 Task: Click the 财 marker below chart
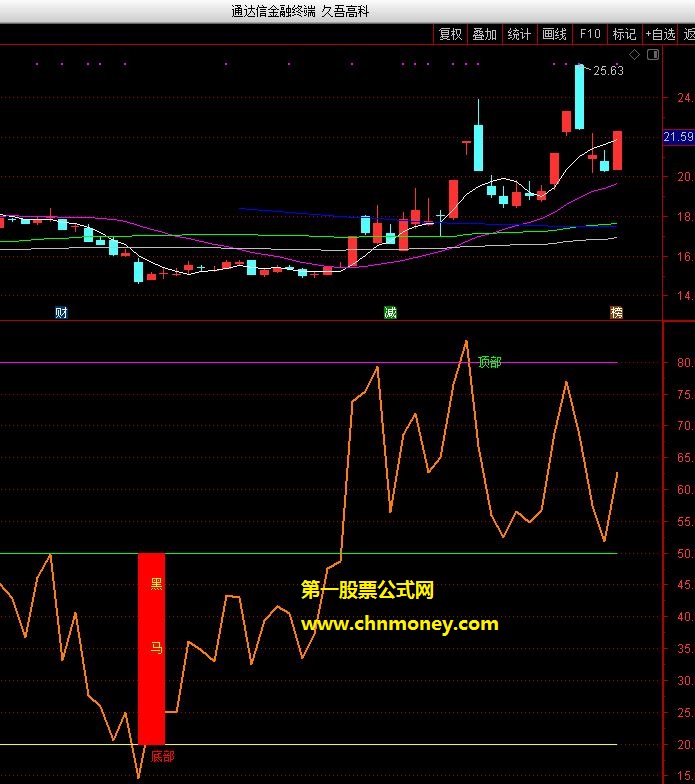pos(61,312)
